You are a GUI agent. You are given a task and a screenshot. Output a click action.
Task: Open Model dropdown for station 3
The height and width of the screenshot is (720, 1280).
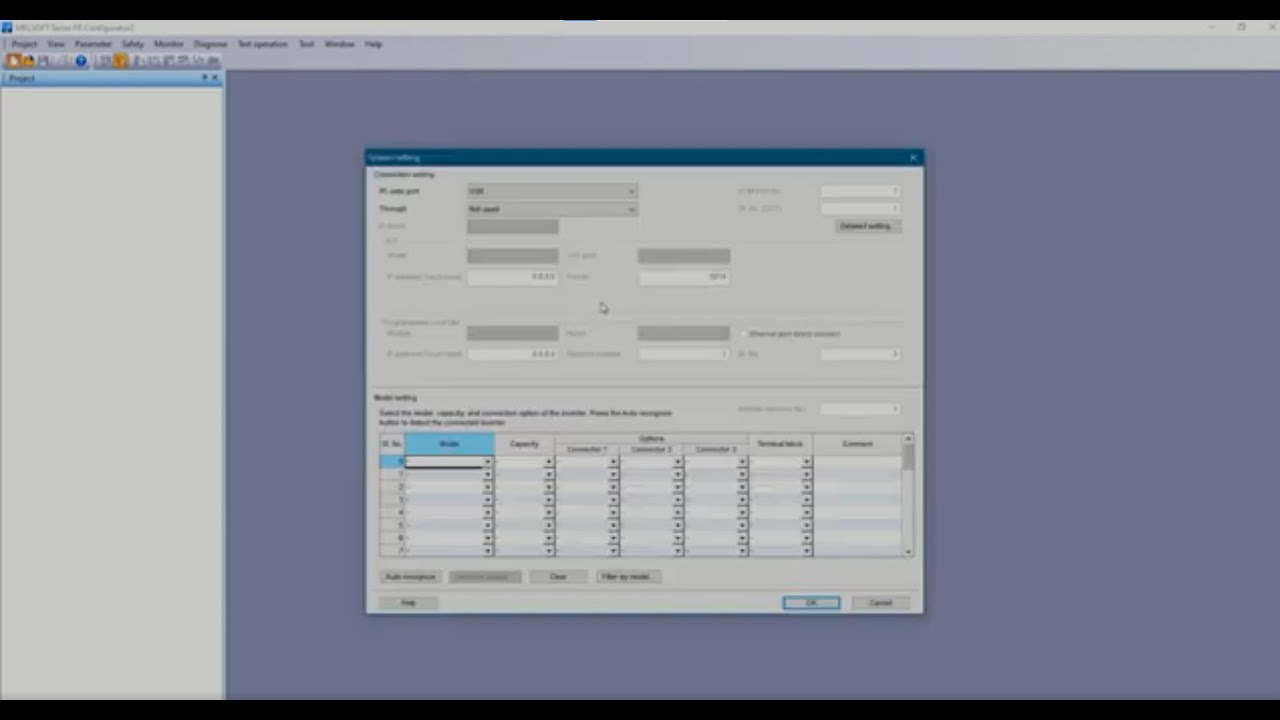[488, 500]
